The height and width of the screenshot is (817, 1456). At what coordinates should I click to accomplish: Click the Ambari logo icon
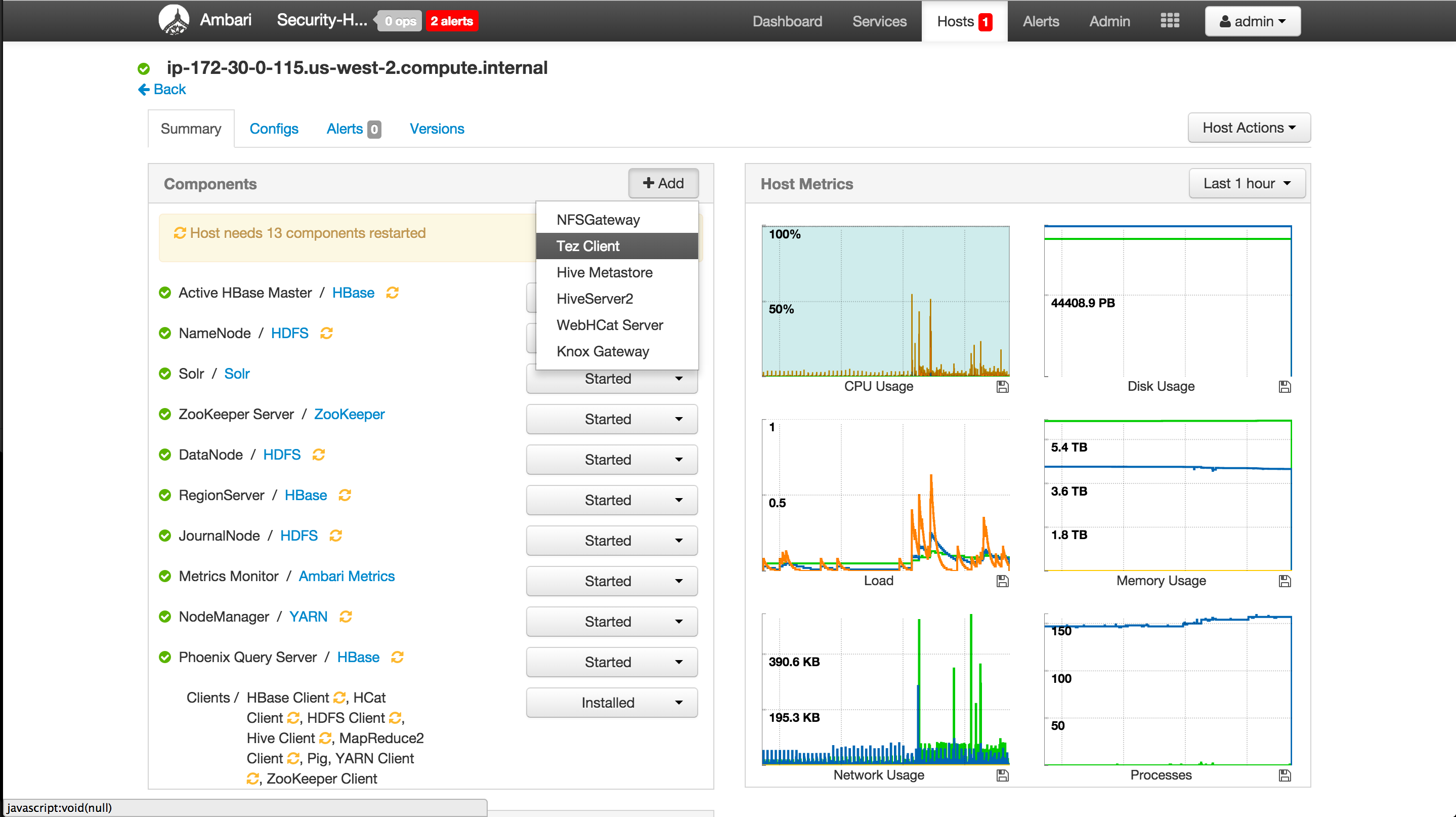[174, 20]
